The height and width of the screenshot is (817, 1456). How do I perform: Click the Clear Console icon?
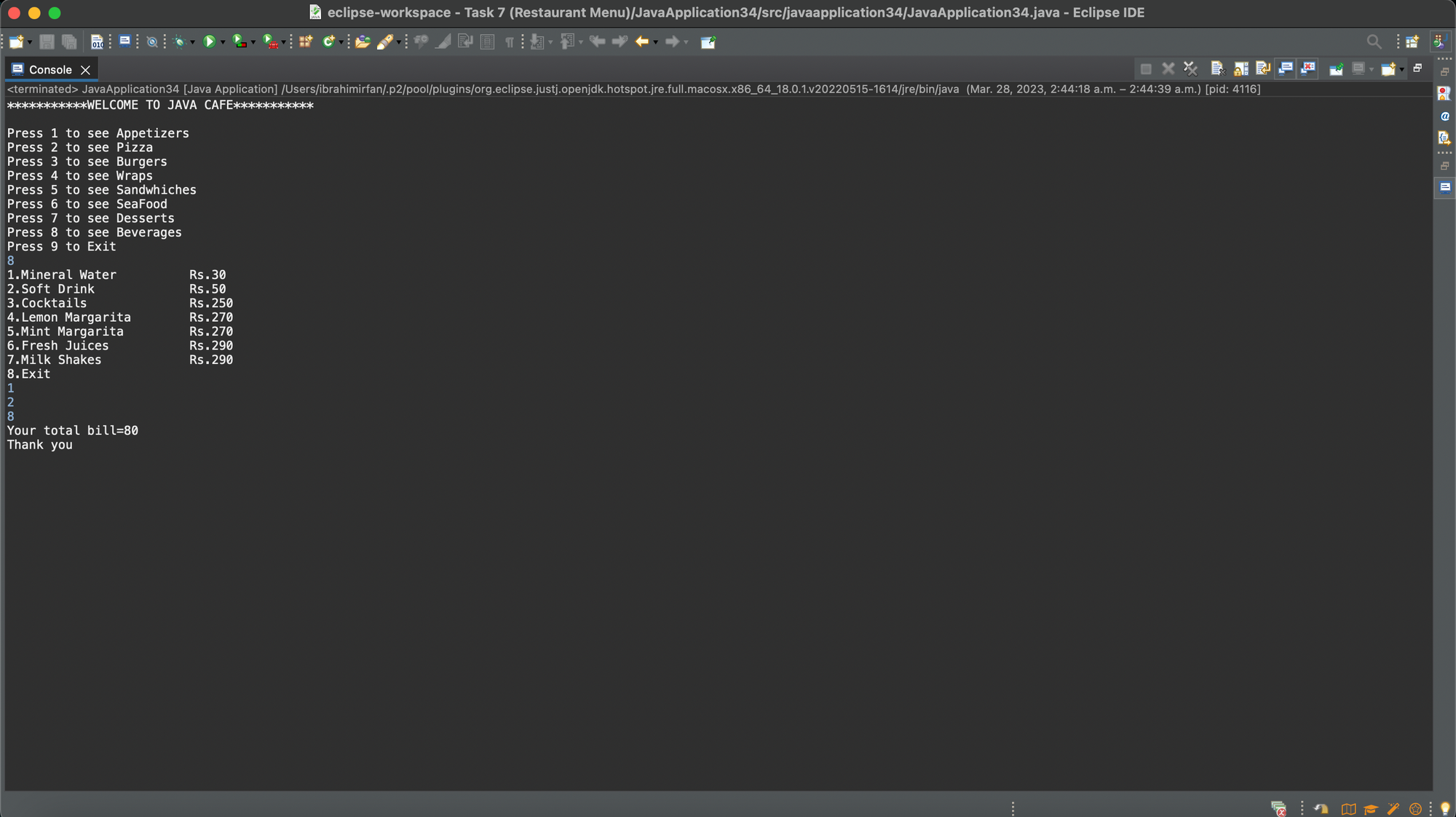point(1217,69)
